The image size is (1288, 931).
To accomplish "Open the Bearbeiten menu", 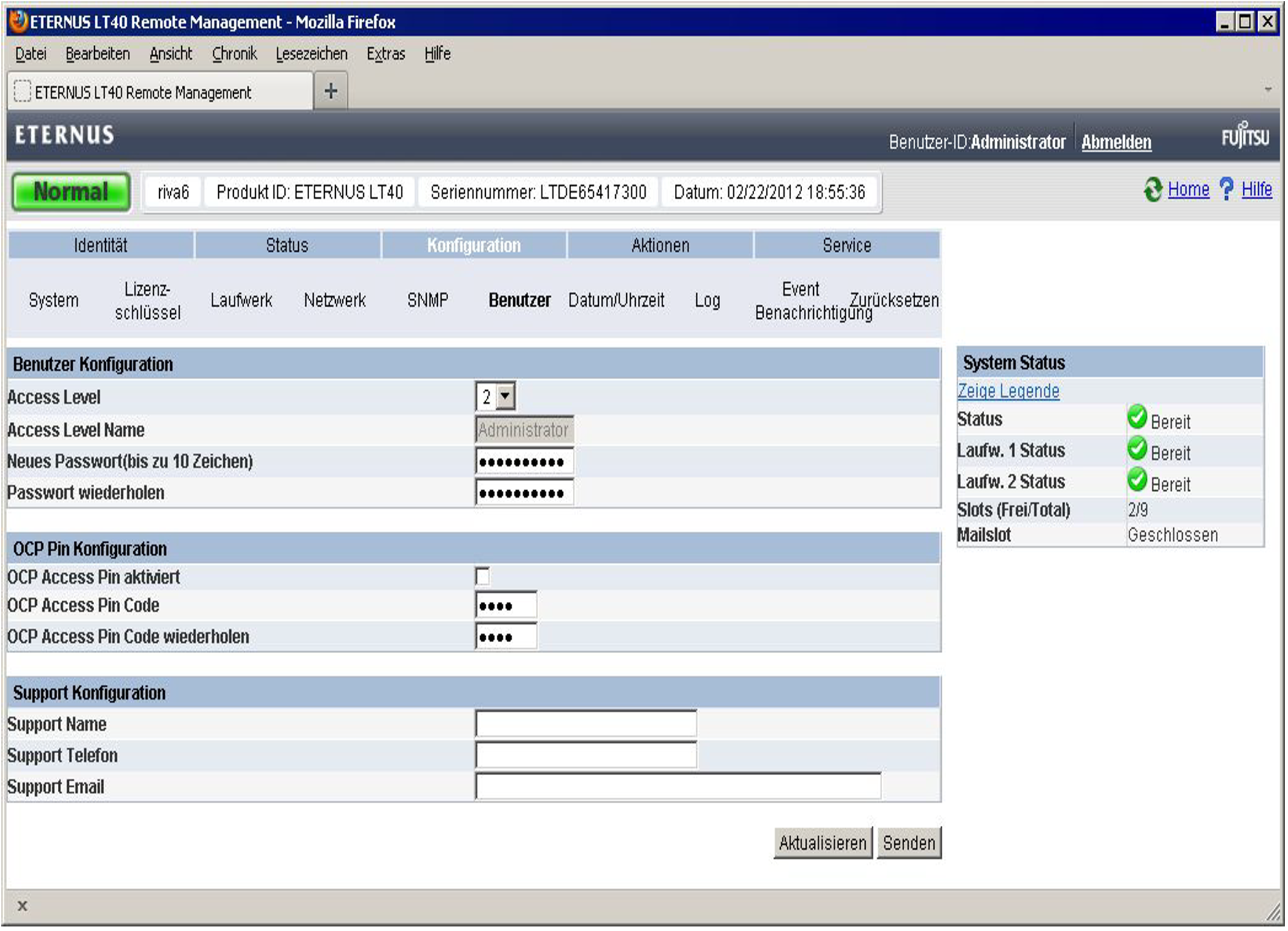I will tap(97, 54).
